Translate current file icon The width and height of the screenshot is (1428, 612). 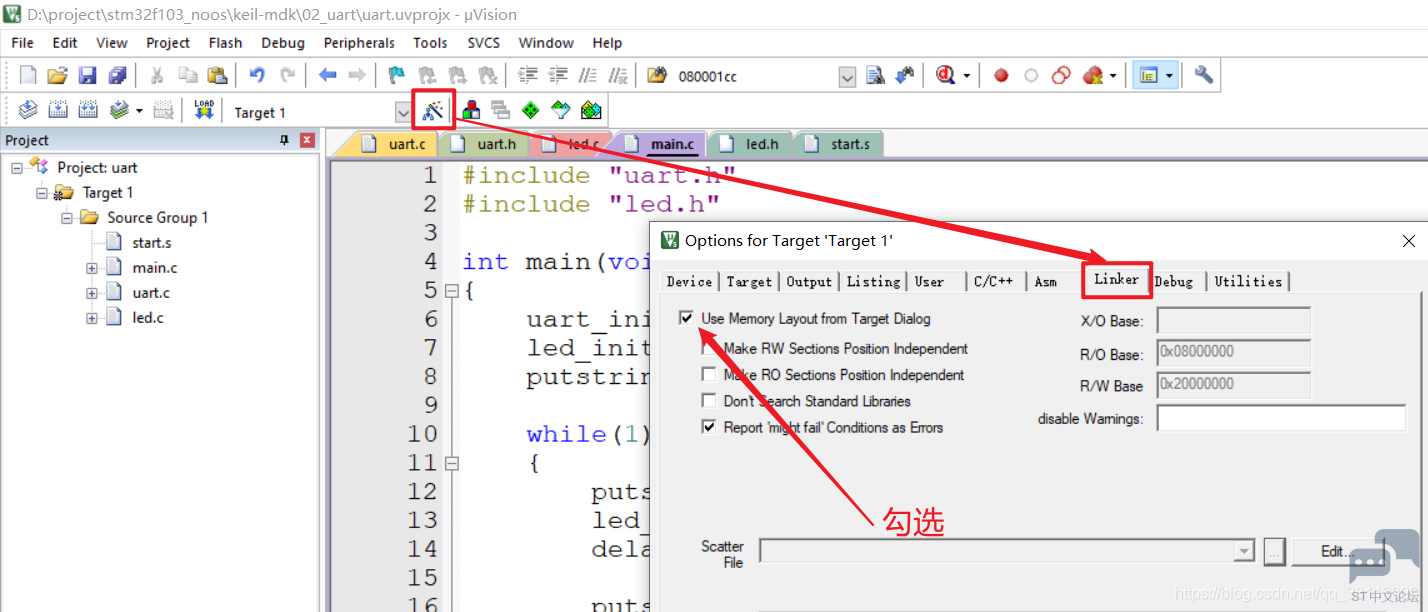point(28,110)
